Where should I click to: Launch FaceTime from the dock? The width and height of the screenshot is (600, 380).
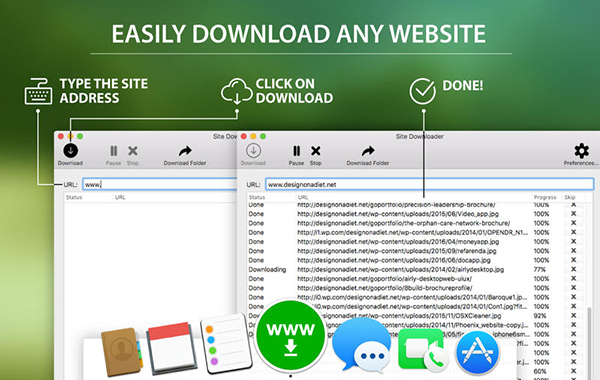pos(422,349)
